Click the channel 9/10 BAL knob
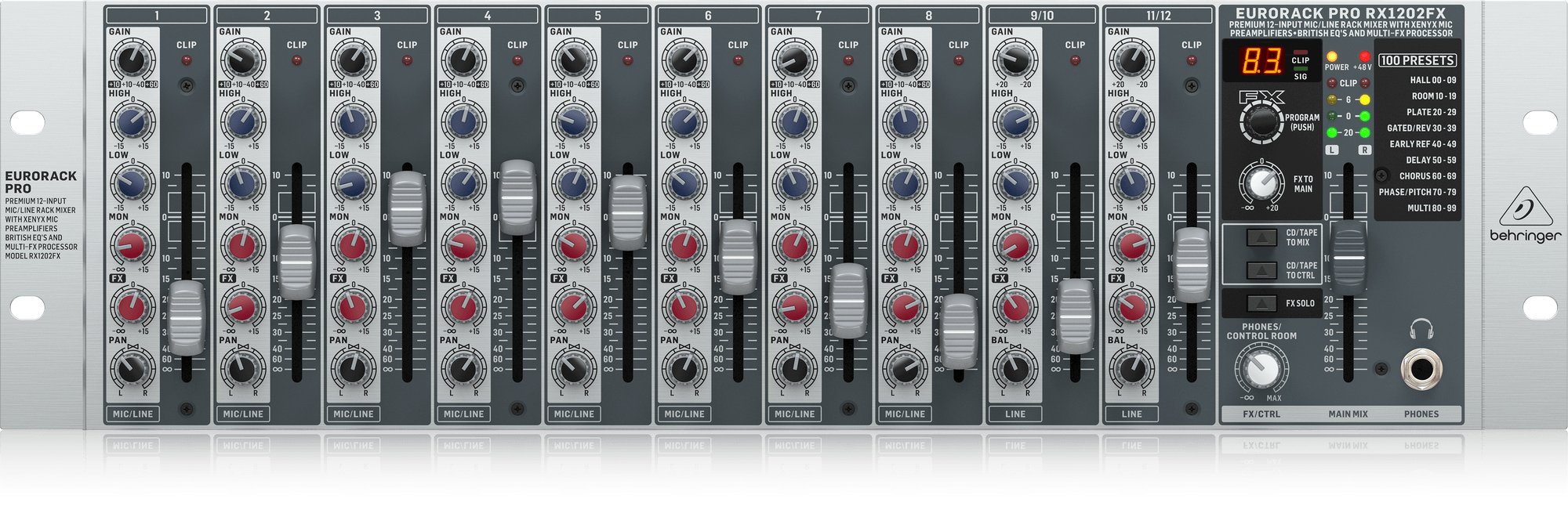This screenshot has height=506, width=1568. pos(1014,369)
